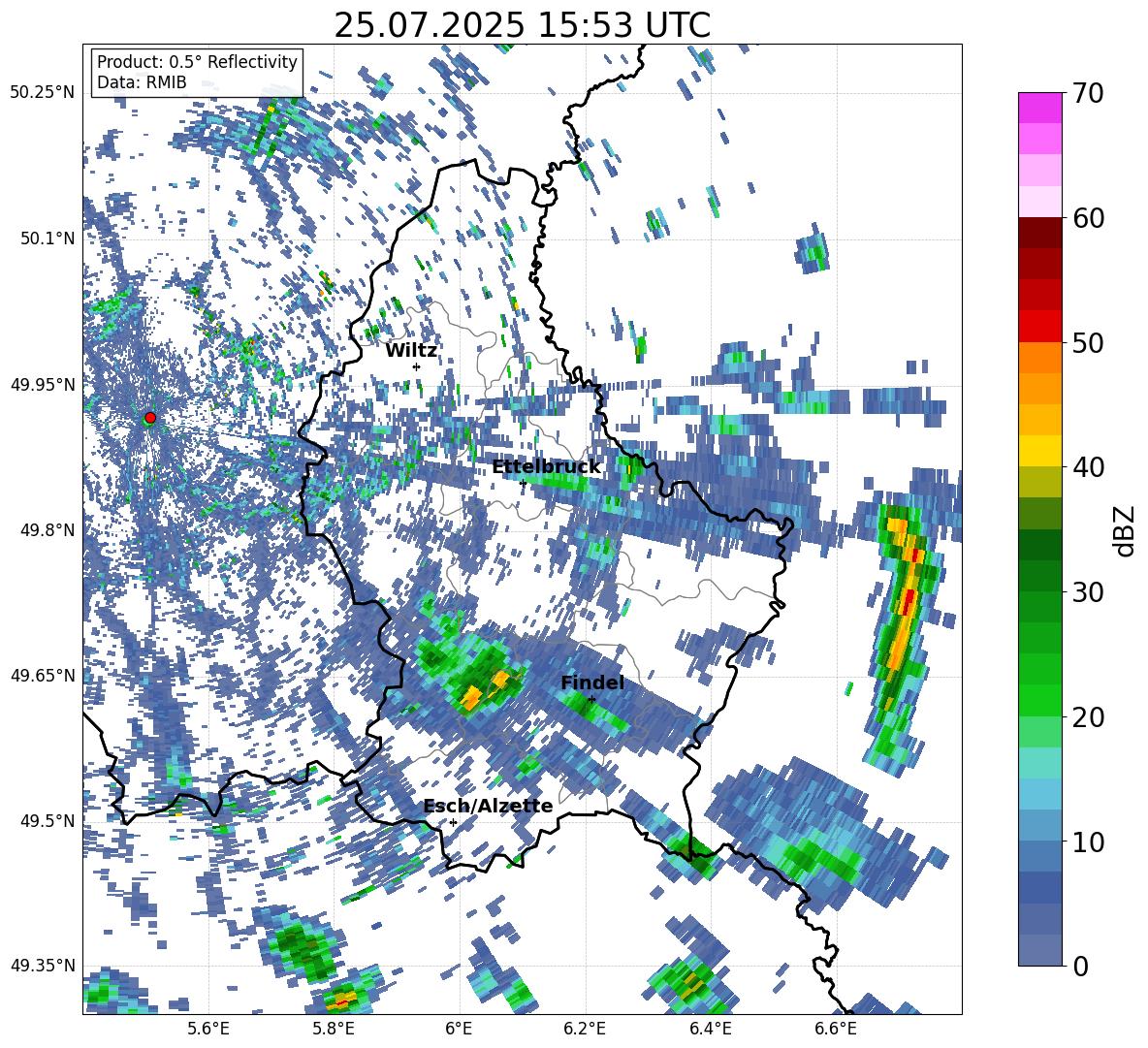This screenshot has height=1048, width=1148.
Task: Click the 6.4°E longitude label
Action: tap(710, 1029)
